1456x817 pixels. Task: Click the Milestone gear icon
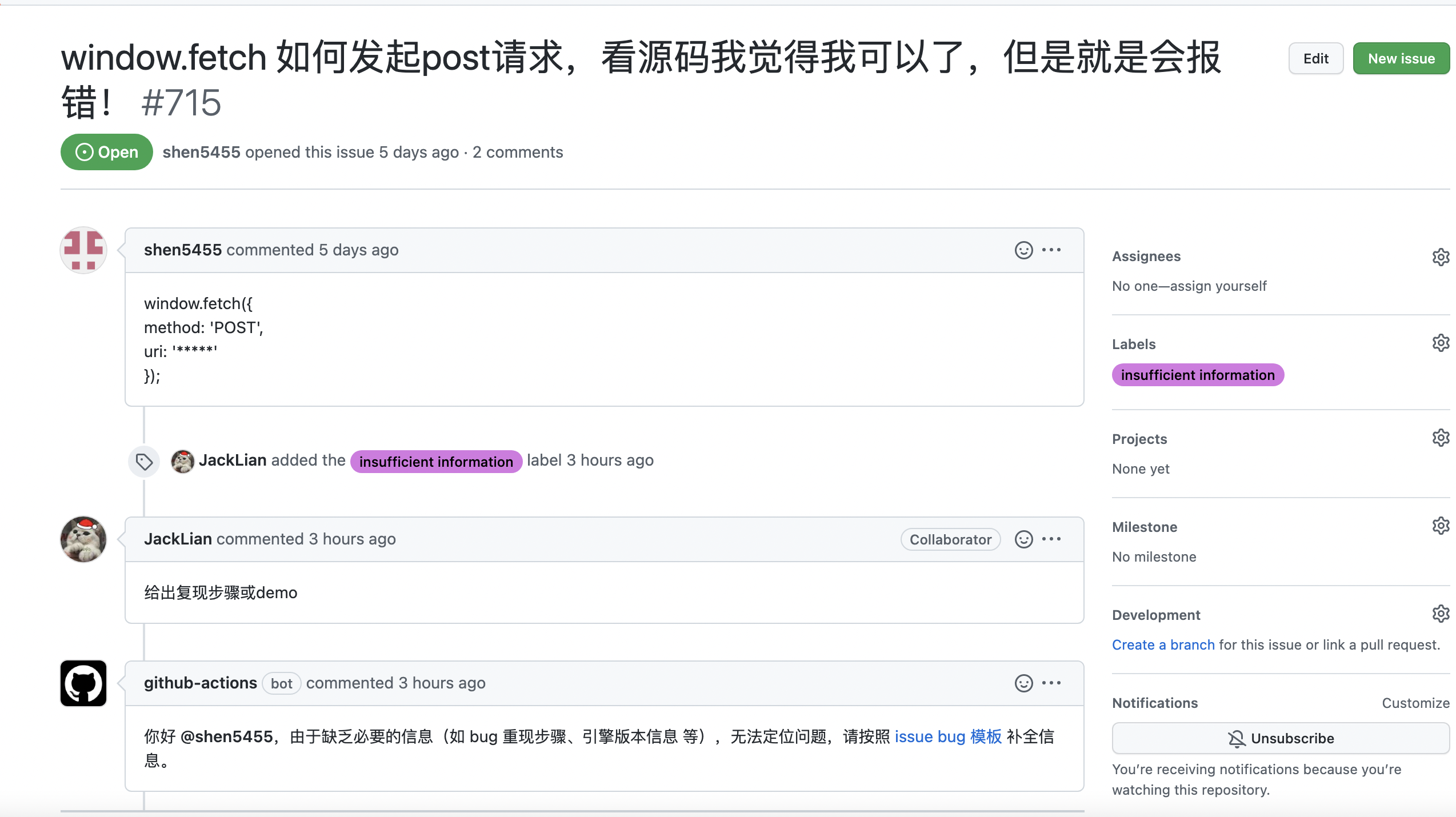pos(1441,526)
